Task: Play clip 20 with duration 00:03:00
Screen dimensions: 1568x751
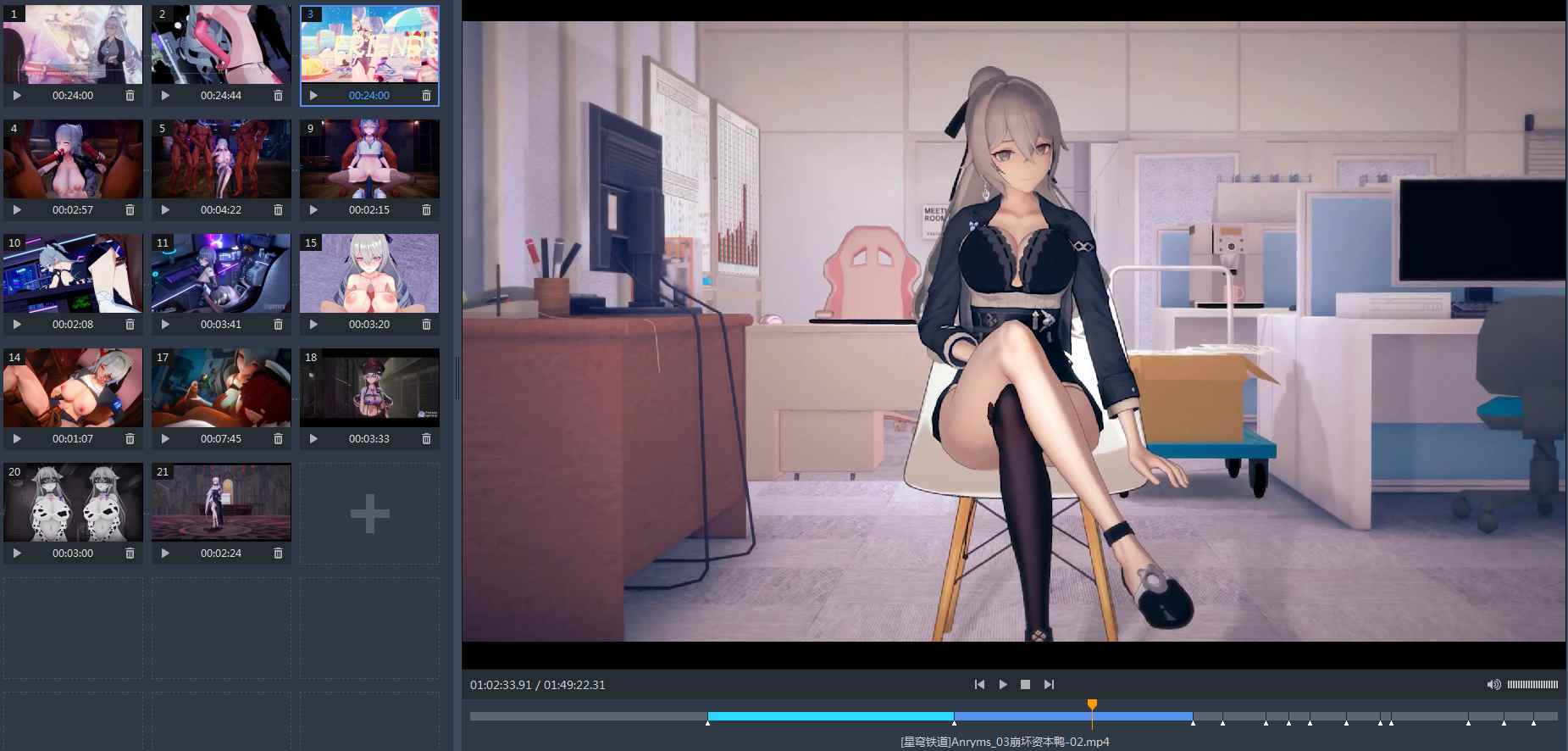Action: pos(17,554)
